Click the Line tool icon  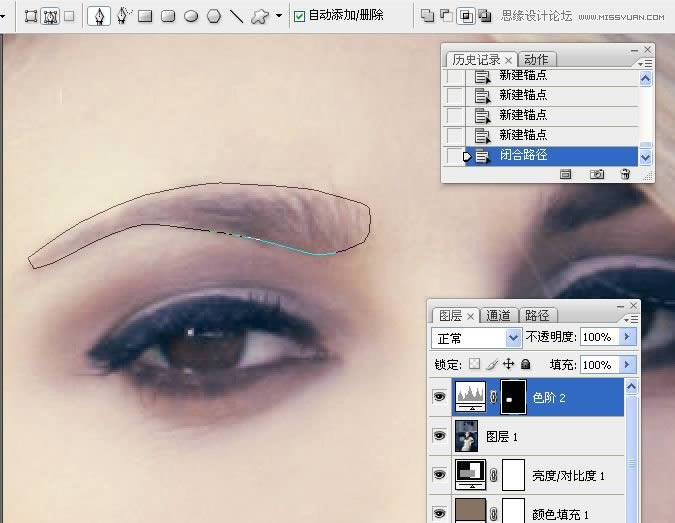[x=237, y=16]
